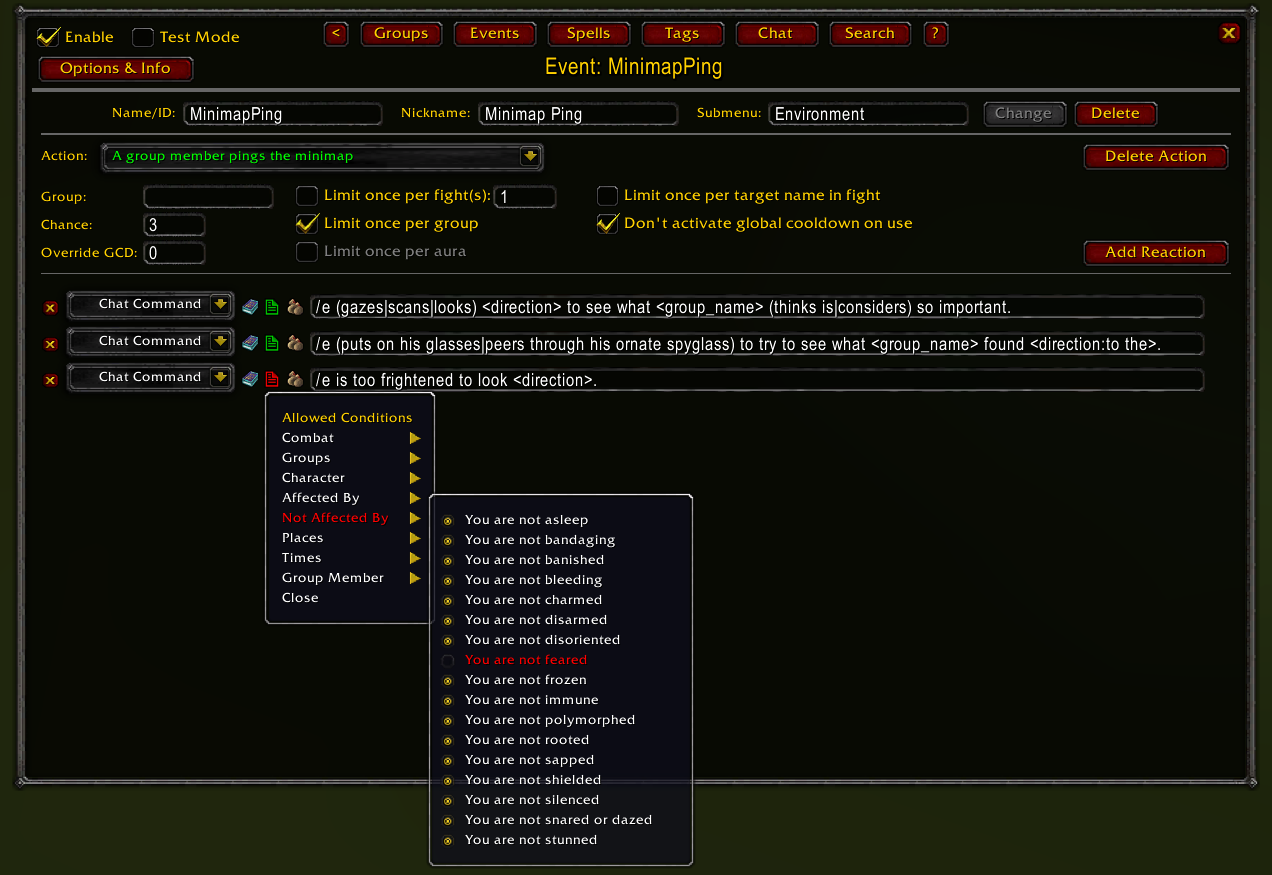Uncheck Limit once per group
The width and height of the screenshot is (1272, 875).
click(307, 223)
